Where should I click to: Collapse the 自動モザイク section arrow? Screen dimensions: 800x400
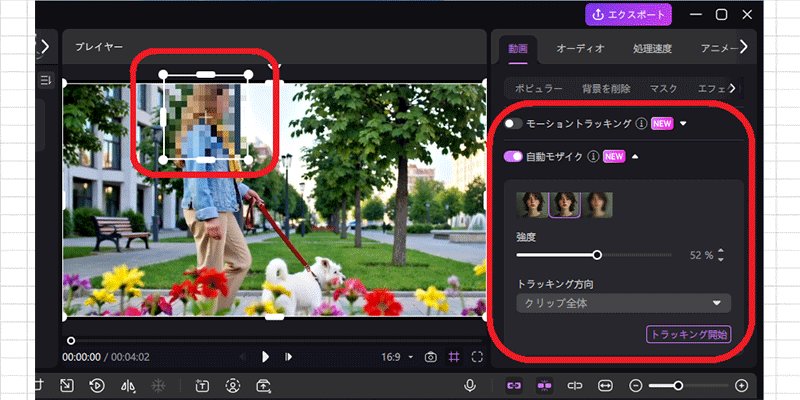point(635,157)
